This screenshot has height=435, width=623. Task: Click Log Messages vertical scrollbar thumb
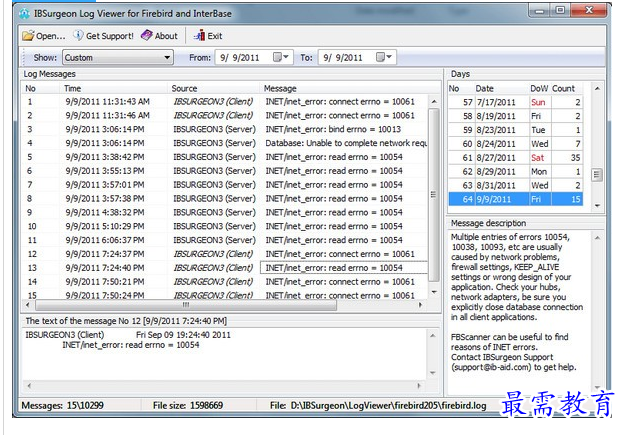[434, 195]
